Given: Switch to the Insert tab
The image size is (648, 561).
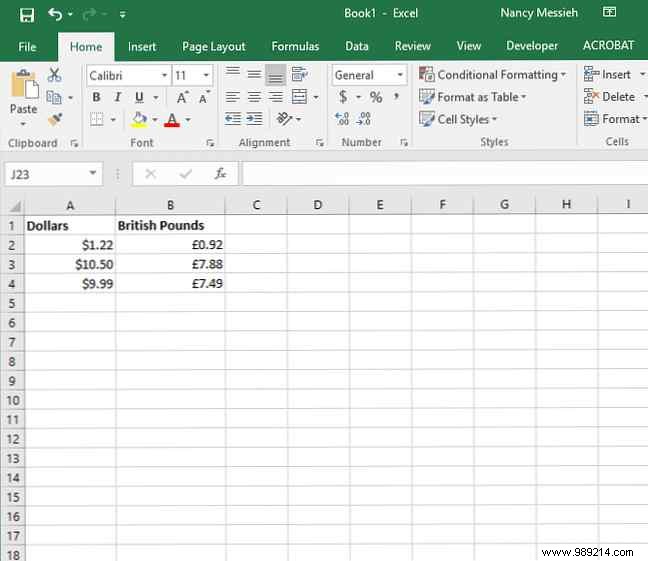Looking at the screenshot, I should (x=142, y=47).
